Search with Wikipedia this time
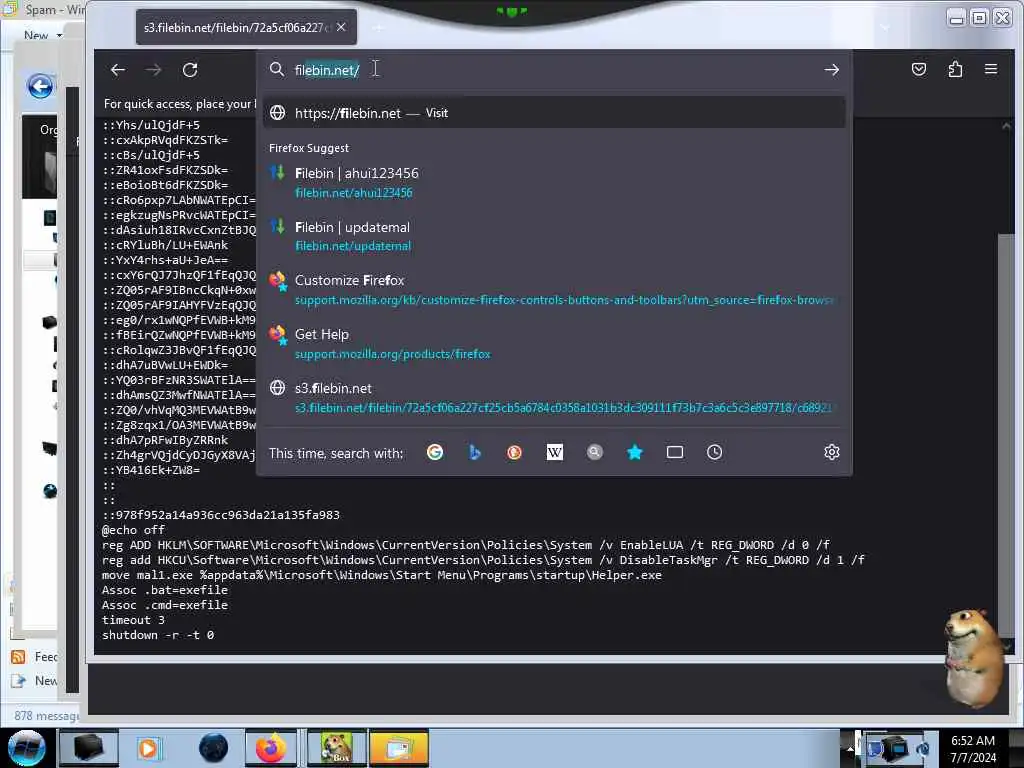1024x768 pixels. 554,452
